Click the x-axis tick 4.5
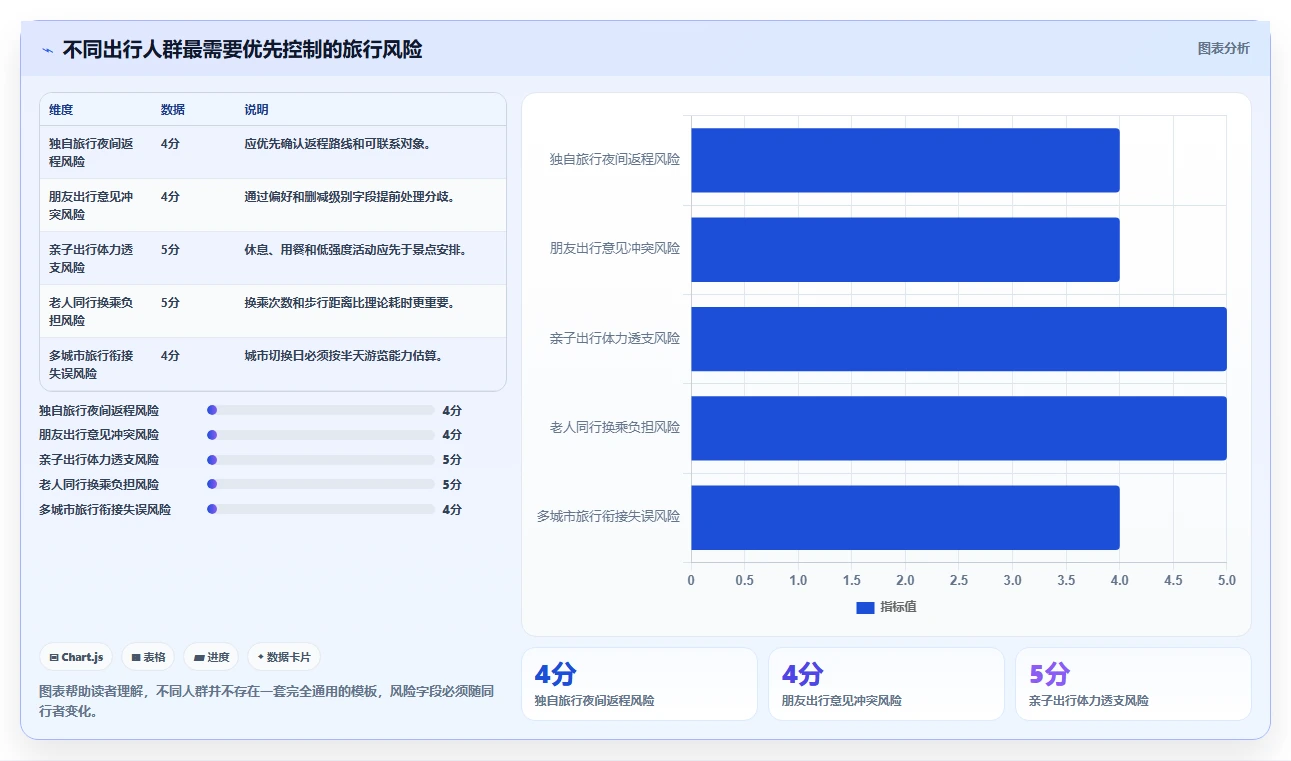 coord(1173,580)
